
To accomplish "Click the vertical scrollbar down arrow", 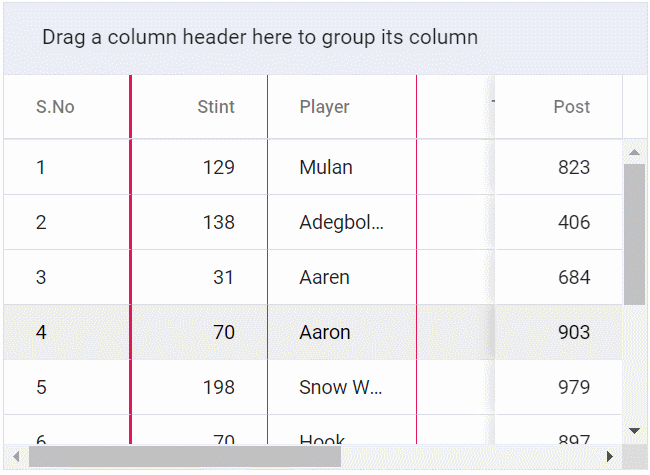I will 634,430.
